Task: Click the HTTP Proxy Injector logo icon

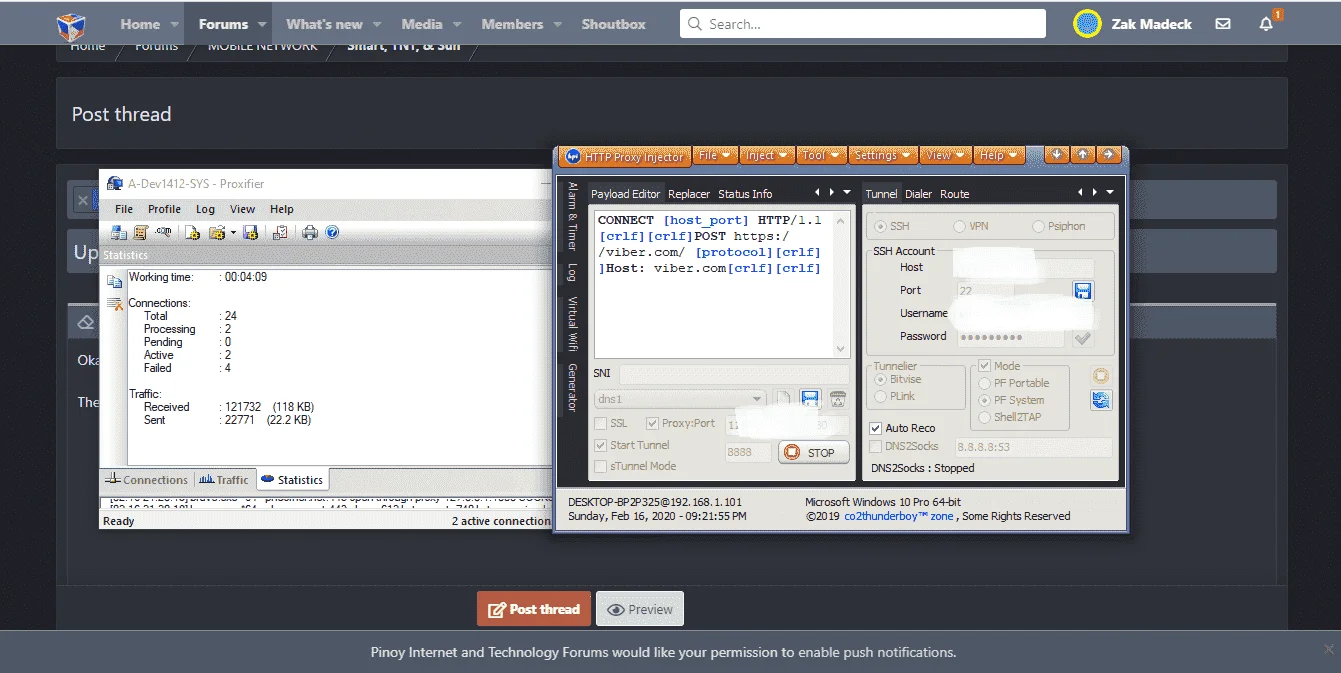Action: (573, 156)
